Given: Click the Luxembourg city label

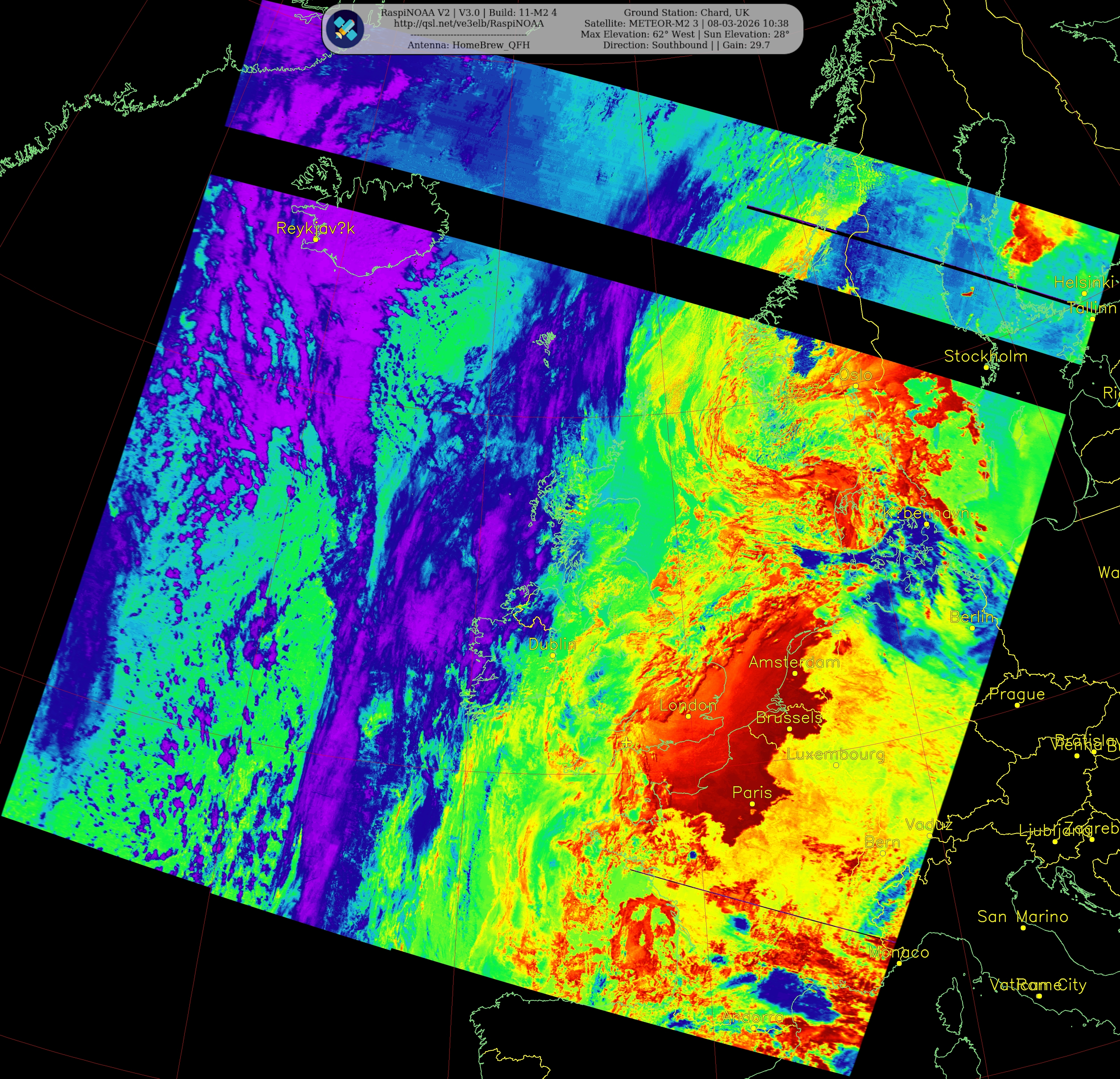Looking at the screenshot, I should click(835, 754).
